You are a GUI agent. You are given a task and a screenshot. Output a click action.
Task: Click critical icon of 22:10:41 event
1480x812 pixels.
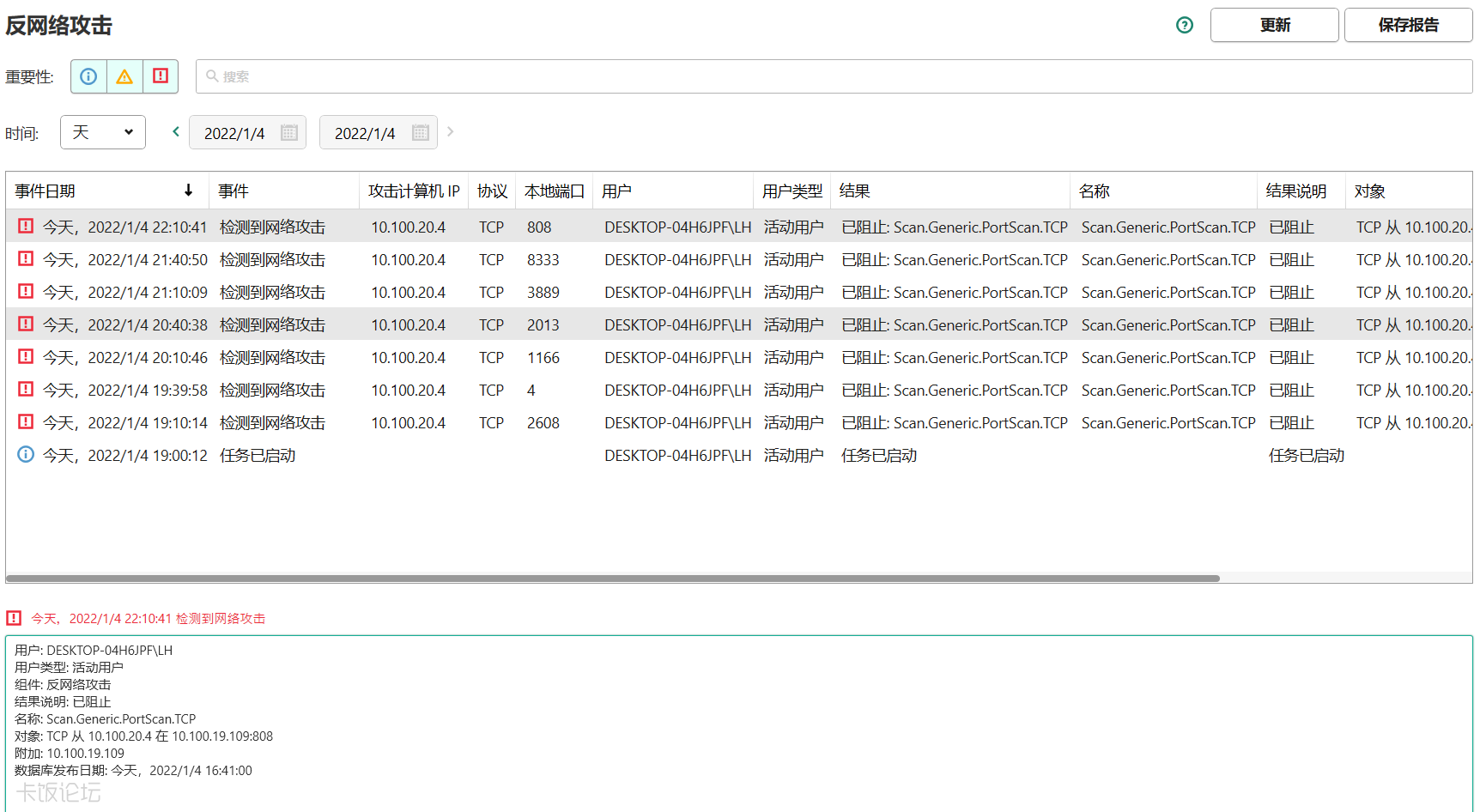[x=26, y=226]
